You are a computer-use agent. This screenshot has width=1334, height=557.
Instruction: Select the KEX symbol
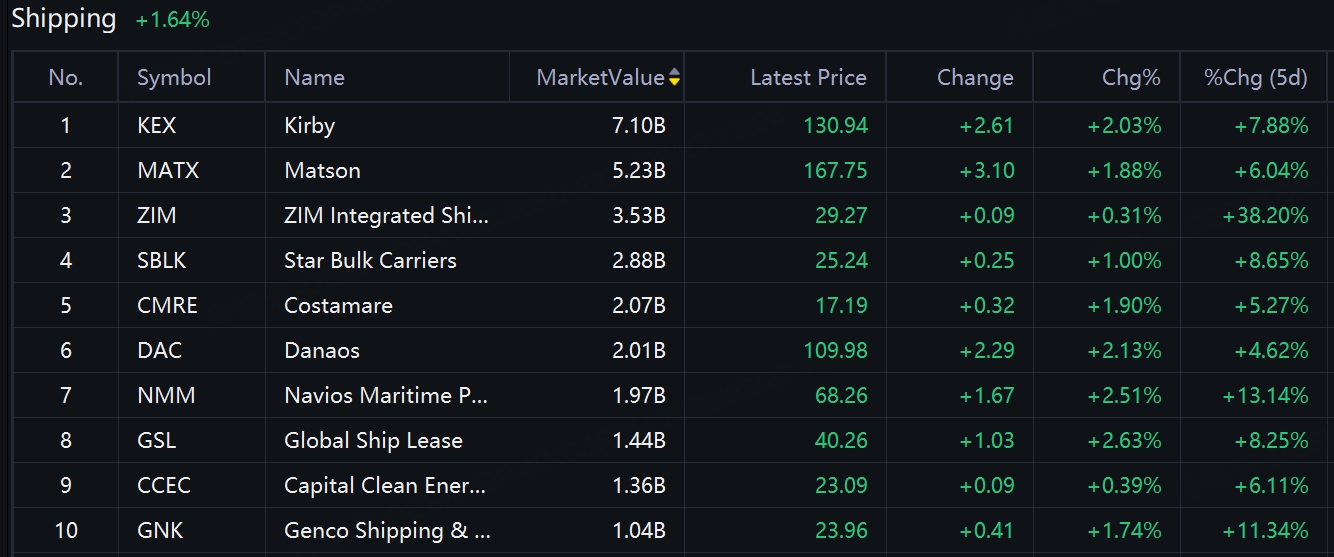(x=156, y=125)
